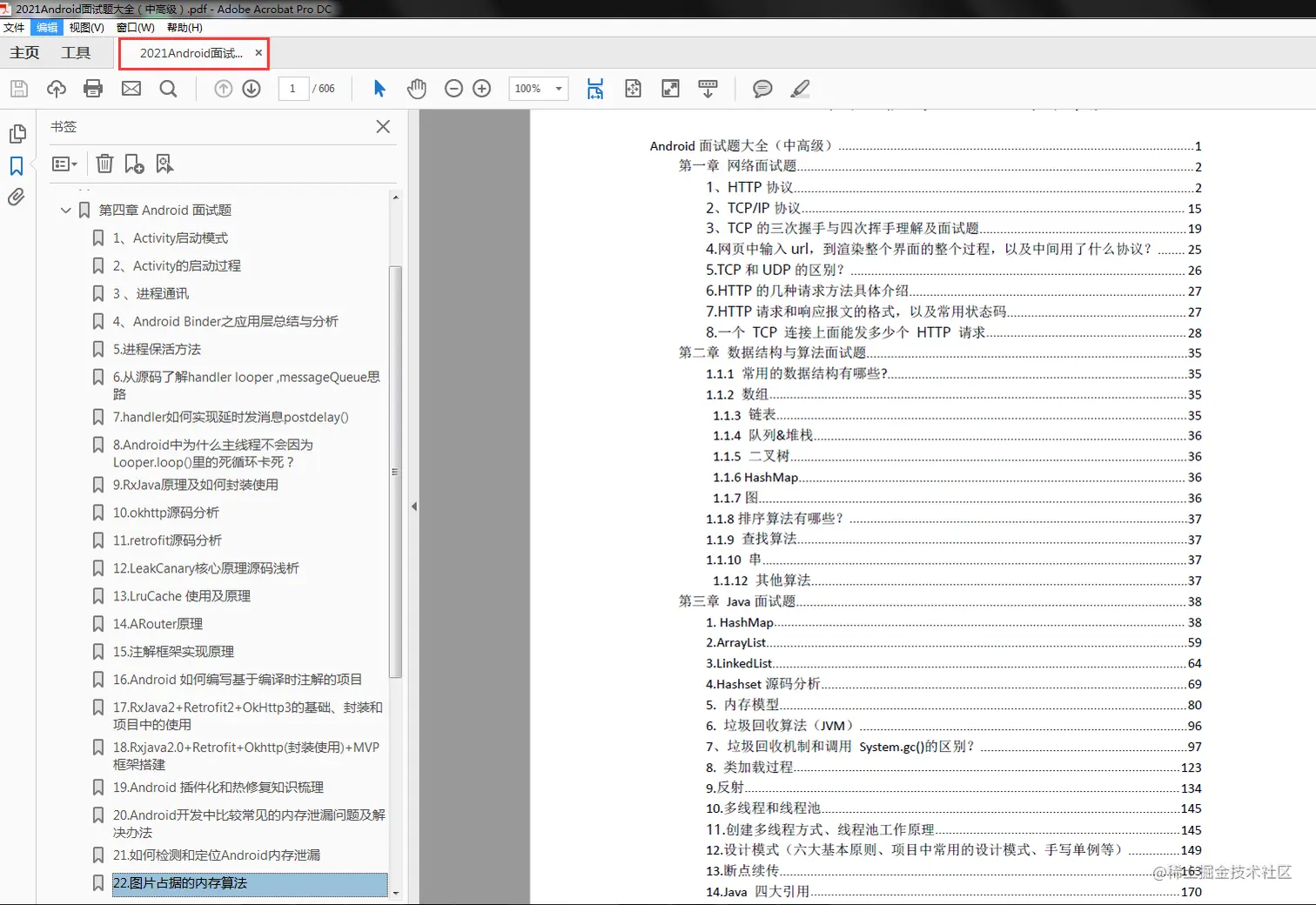Open bookmark 12.LeakCanary核心原理源码浅析
This screenshot has height=905, width=1316.
coord(205,569)
